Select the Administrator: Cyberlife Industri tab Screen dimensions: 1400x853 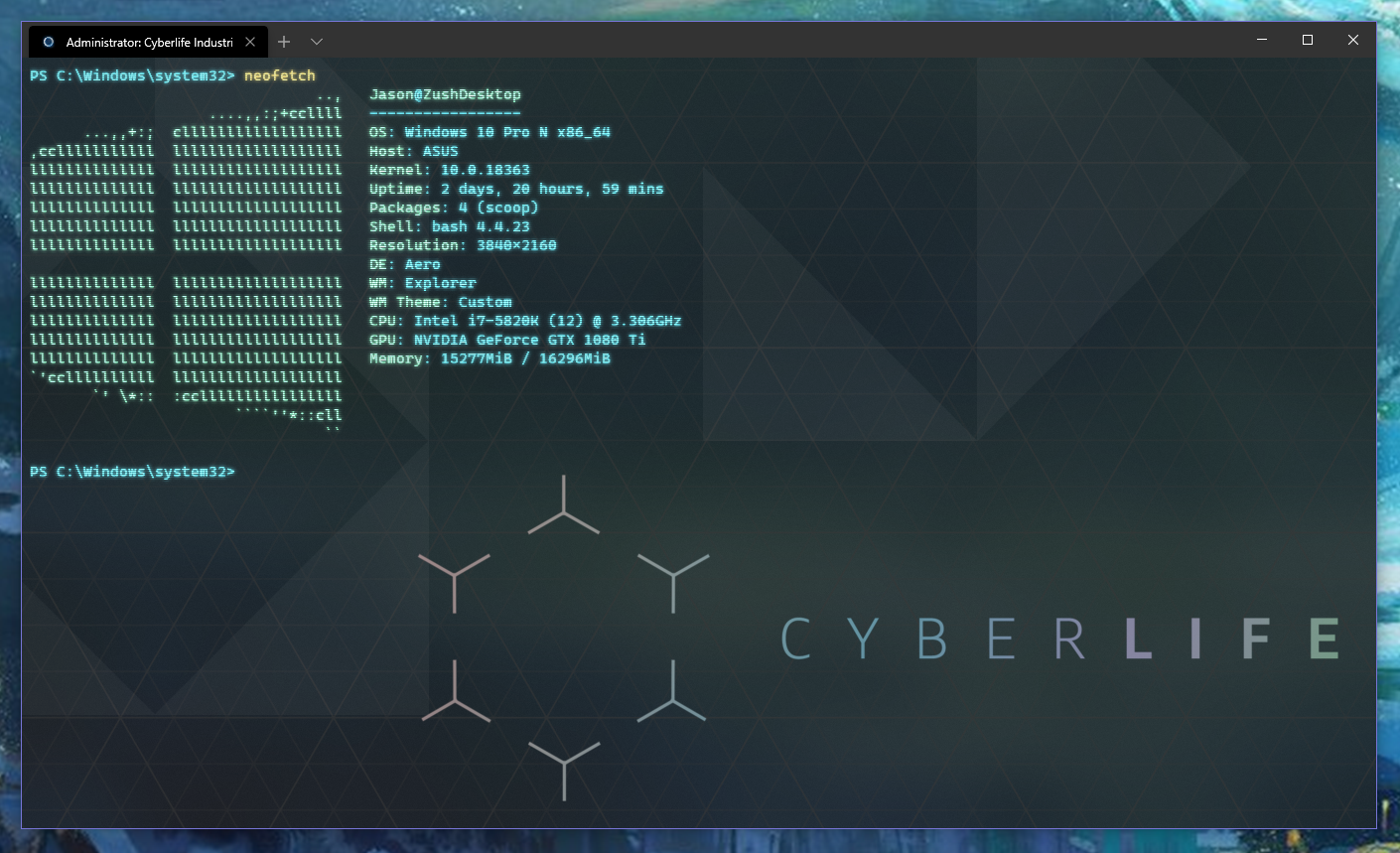pos(148,42)
